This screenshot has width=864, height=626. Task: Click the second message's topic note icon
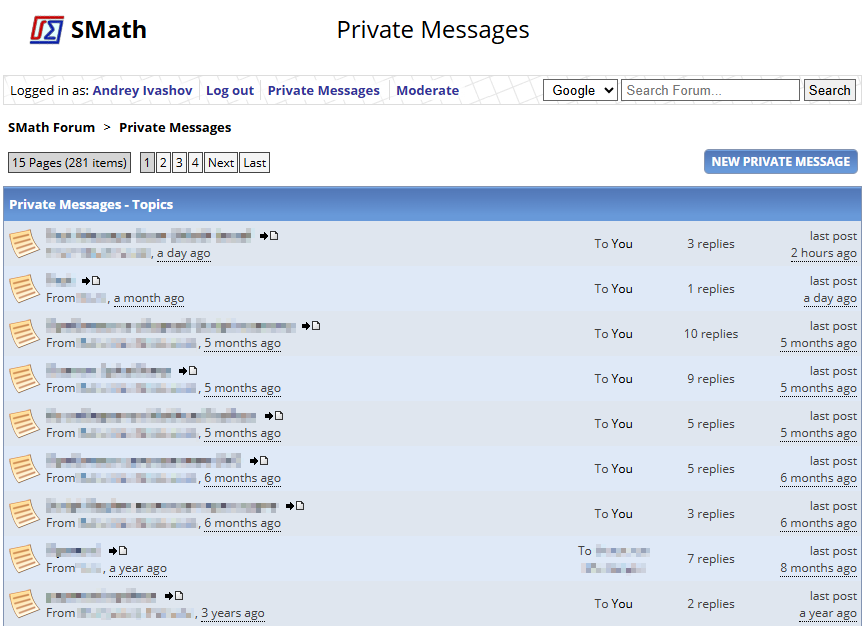click(96, 280)
